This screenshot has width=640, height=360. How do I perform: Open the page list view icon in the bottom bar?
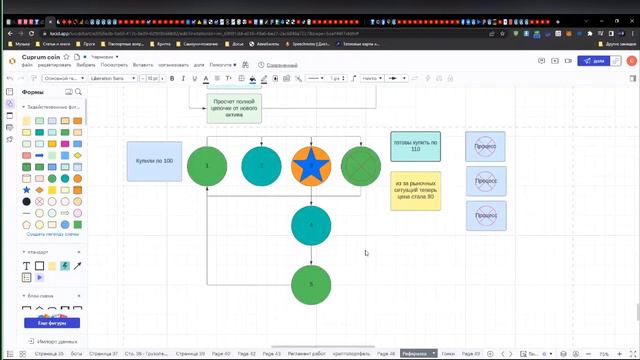[10, 354]
